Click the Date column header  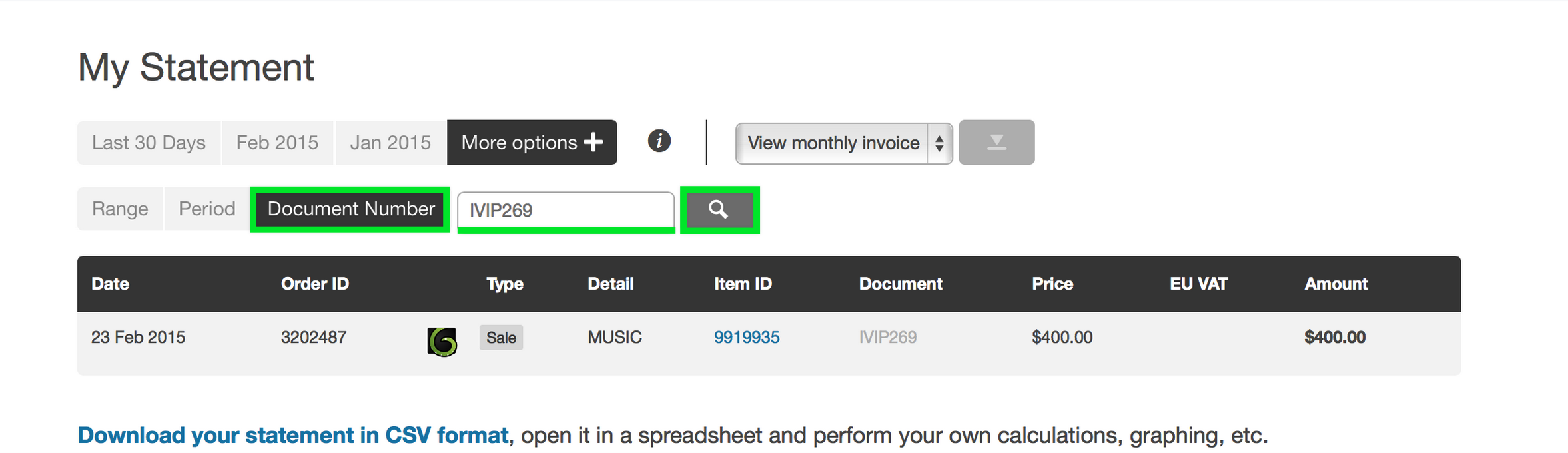click(x=110, y=284)
